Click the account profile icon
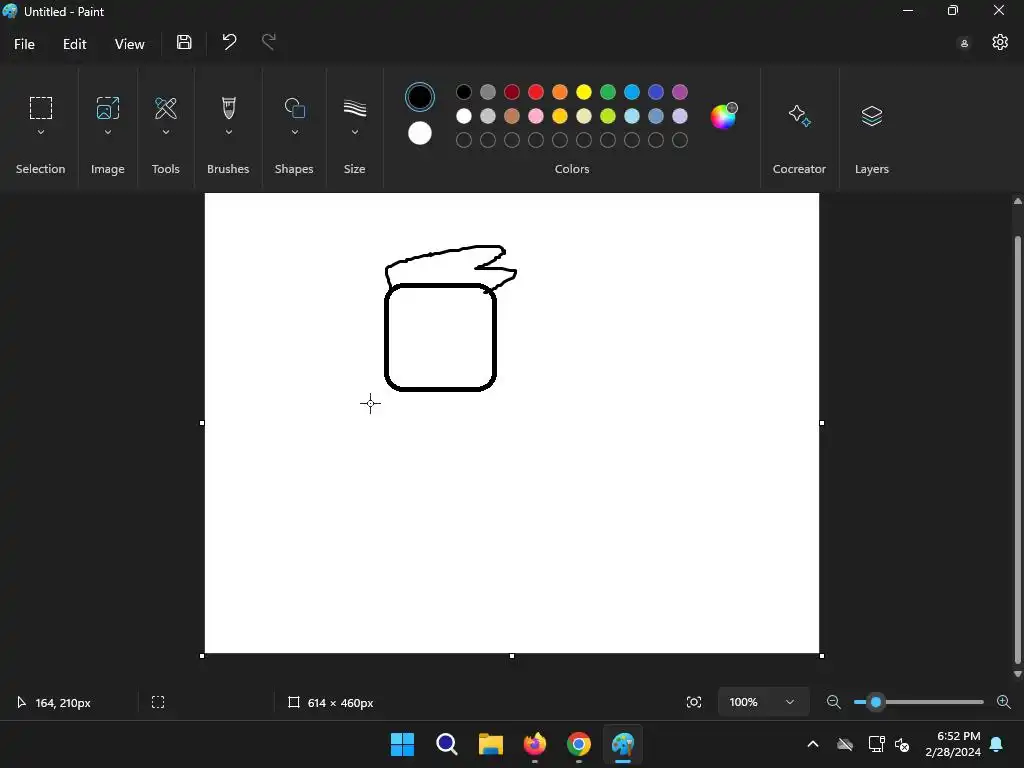 pos(964,44)
